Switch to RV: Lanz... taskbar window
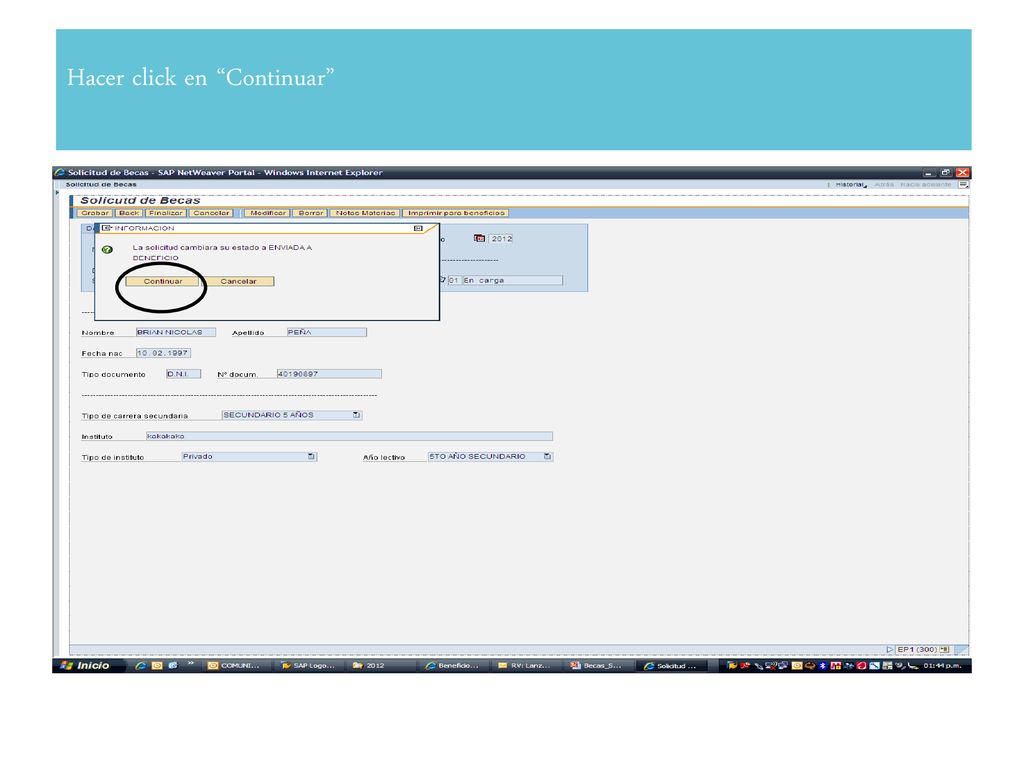 pyautogui.click(x=526, y=665)
